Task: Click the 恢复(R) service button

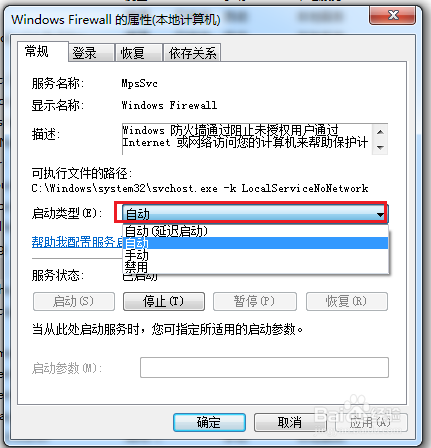Action: click(x=347, y=301)
